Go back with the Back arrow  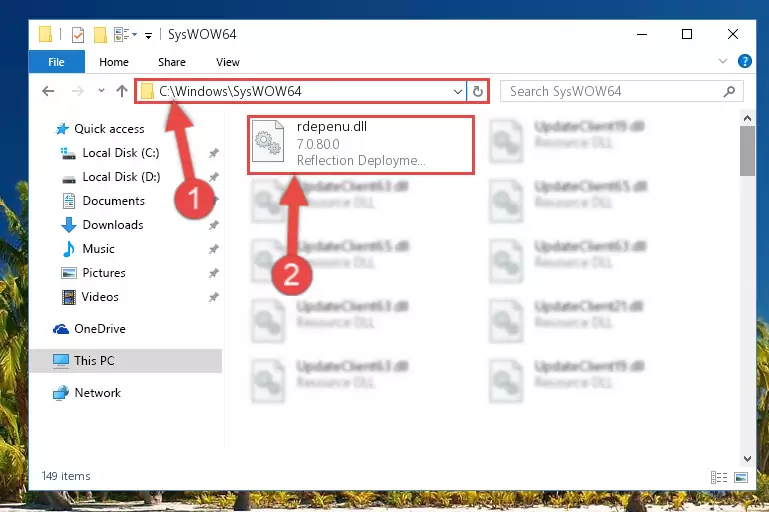(48, 91)
